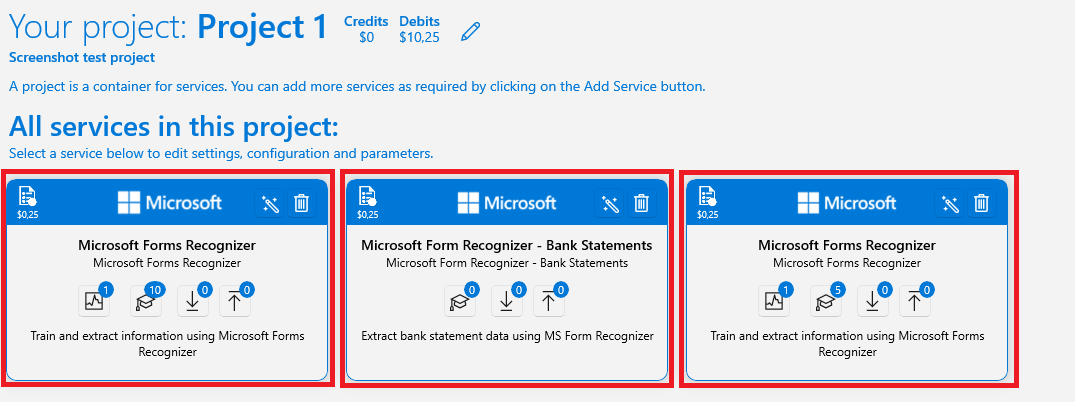Image resolution: width=1075 pixels, height=402 pixels.
Task: Click graduation cap icon on Bank Statements card
Action: pyautogui.click(x=460, y=301)
